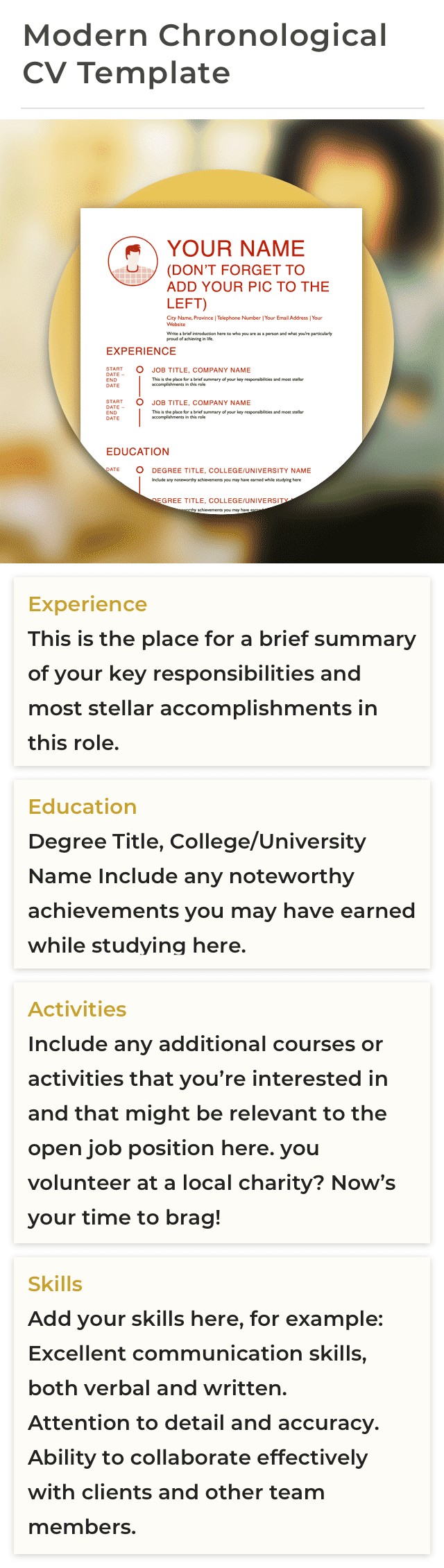
Task: Click the Experience card description paragraph
Action: [222, 690]
